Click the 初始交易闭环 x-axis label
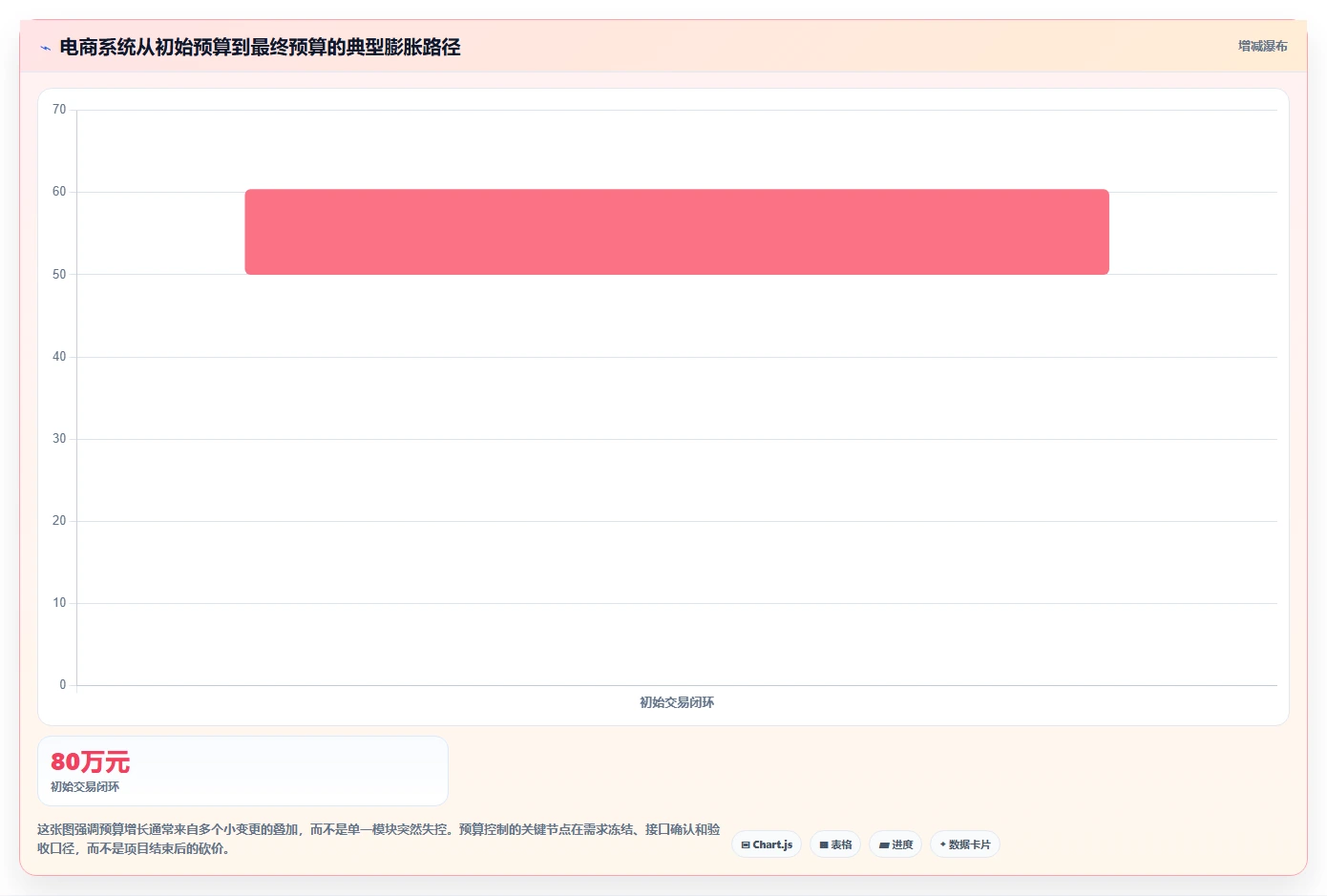This screenshot has height=896, width=1327. [677, 702]
